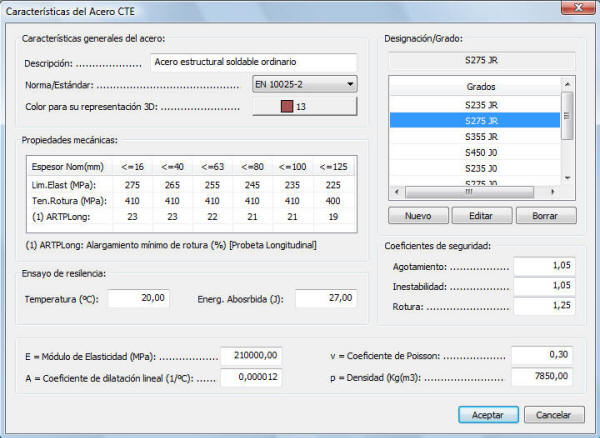This screenshot has height=438, width=600.
Task: Select grade S450 J0 in list
Action: coord(474,152)
